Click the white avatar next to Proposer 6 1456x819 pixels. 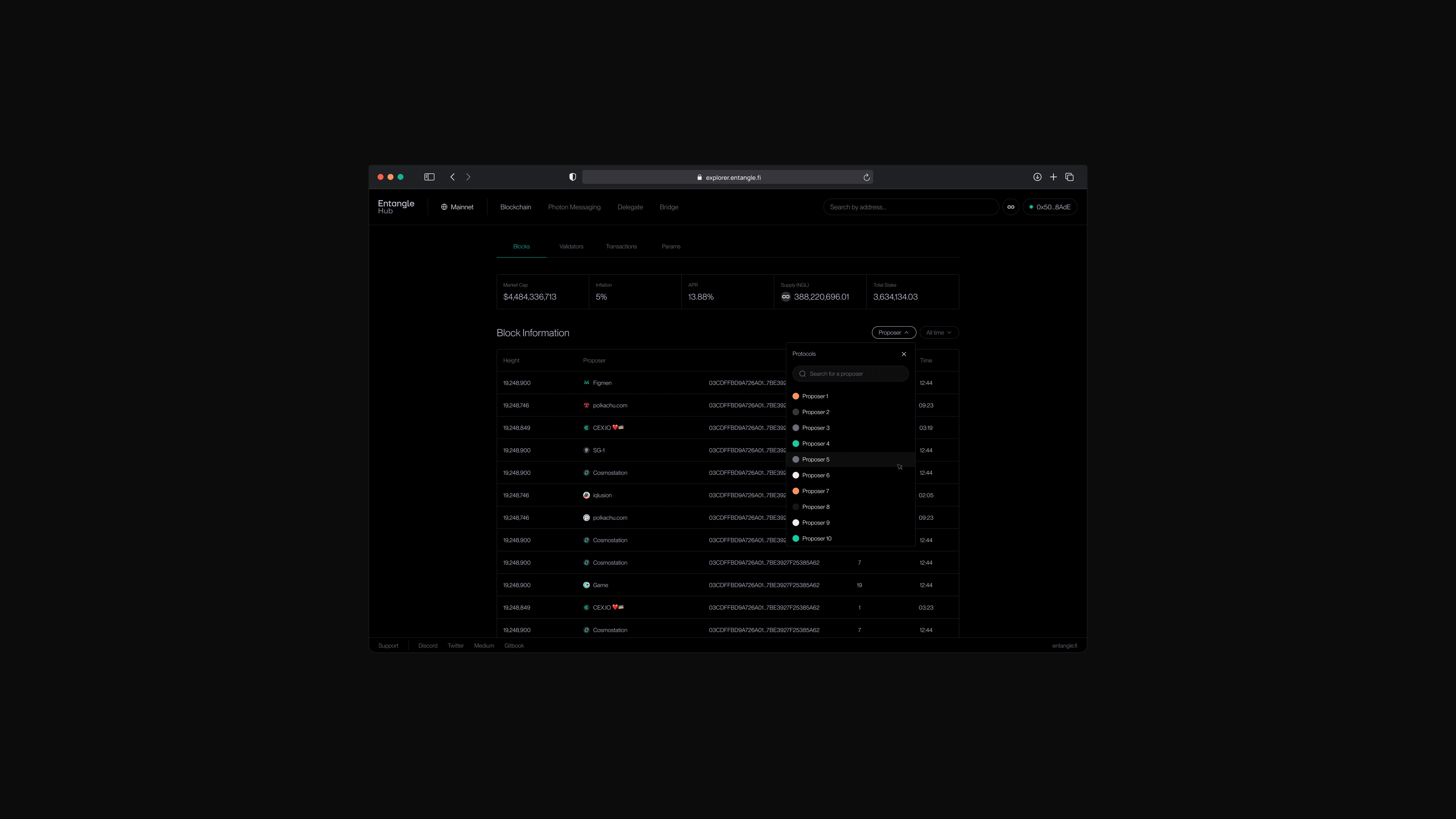click(x=796, y=475)
